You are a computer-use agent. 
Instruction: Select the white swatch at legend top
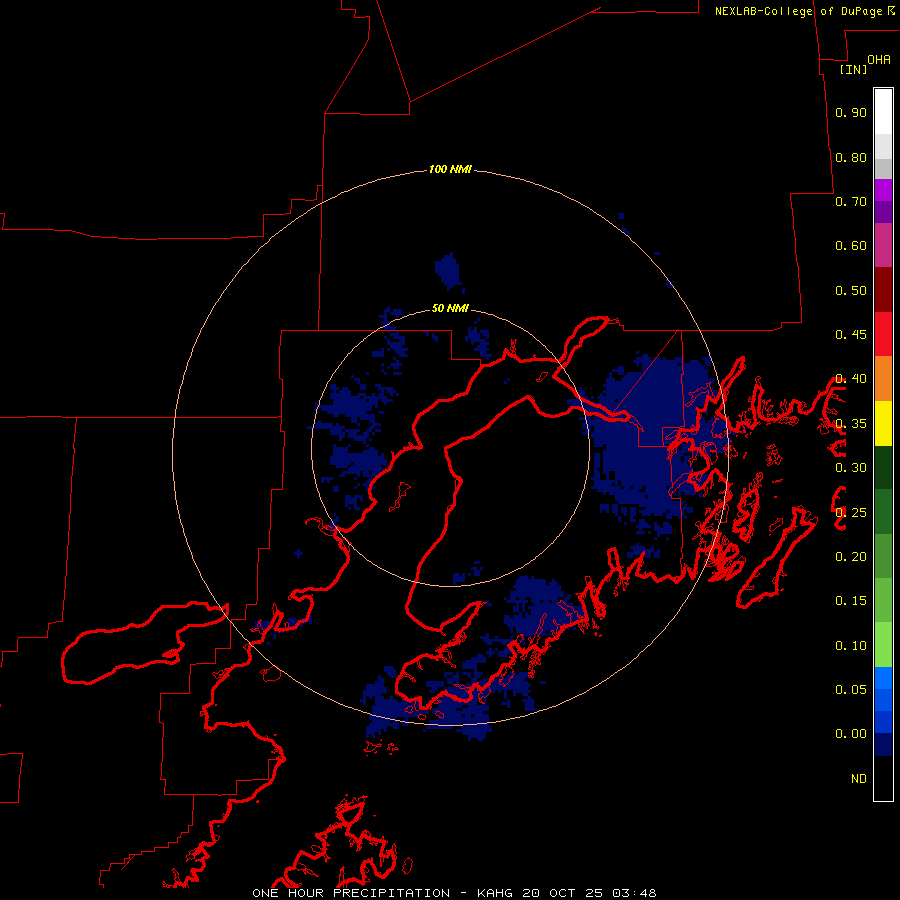pyautogui.click(x=883, y=112)
